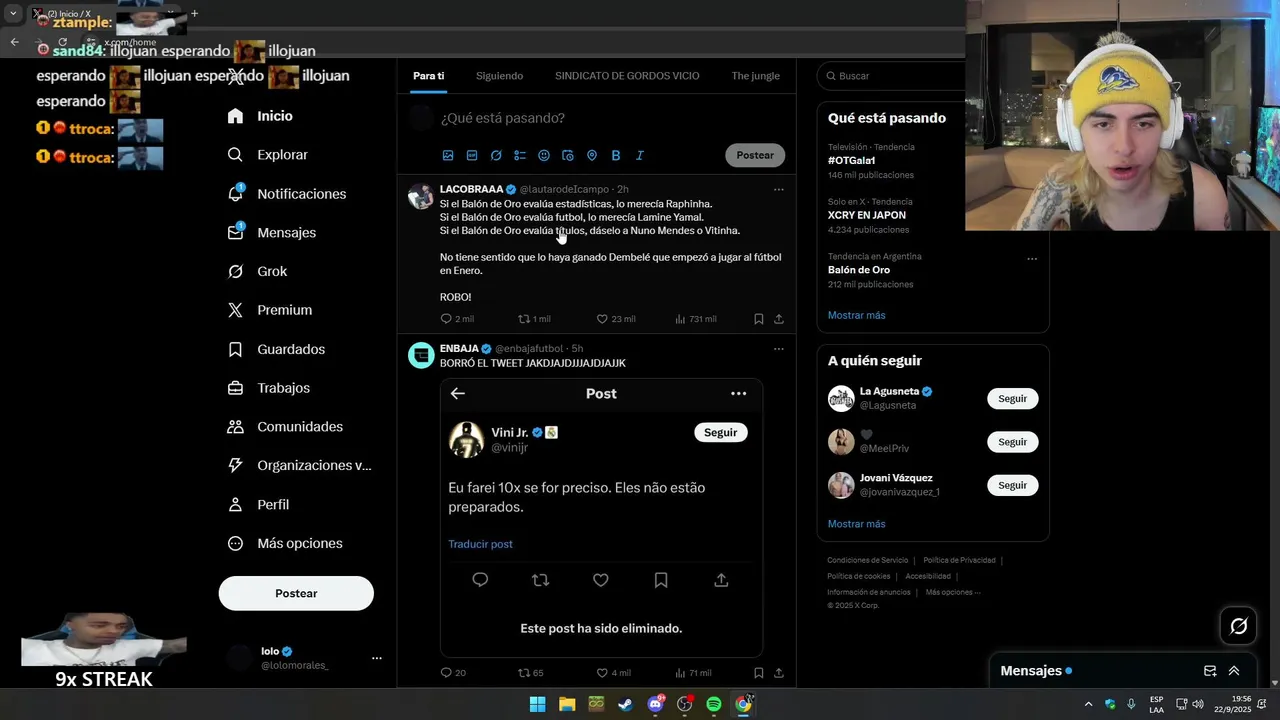The height and width of the screenshot is (720, 1280).
Task: Tag a location in composer
Action: point(592,155)
